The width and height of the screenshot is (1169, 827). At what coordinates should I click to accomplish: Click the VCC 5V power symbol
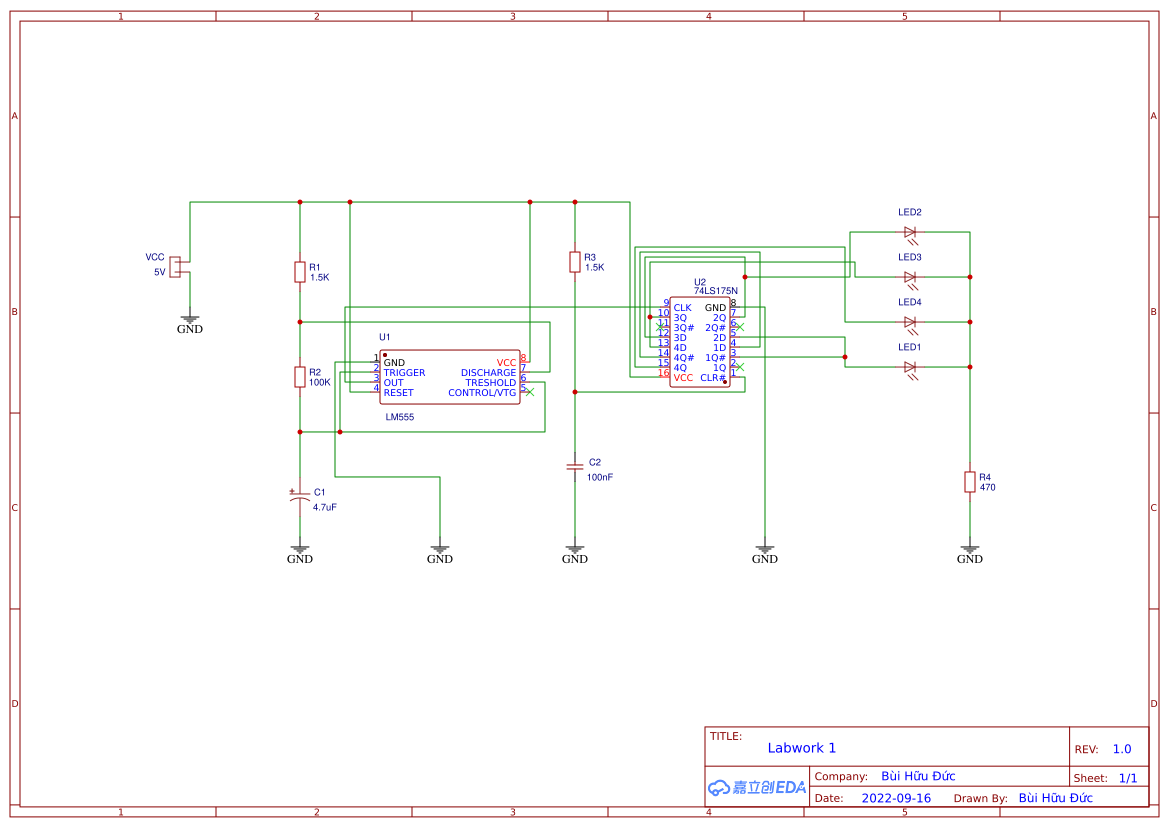(x=175, y=265)
